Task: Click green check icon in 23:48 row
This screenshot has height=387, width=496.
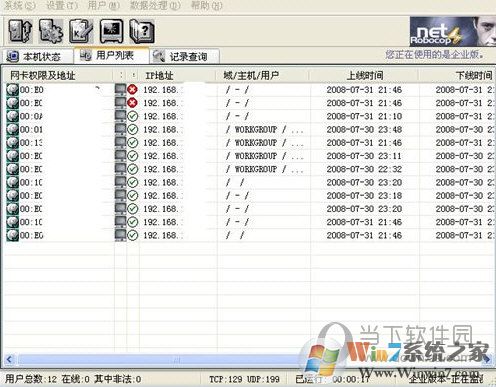Action: coord(133,129)
